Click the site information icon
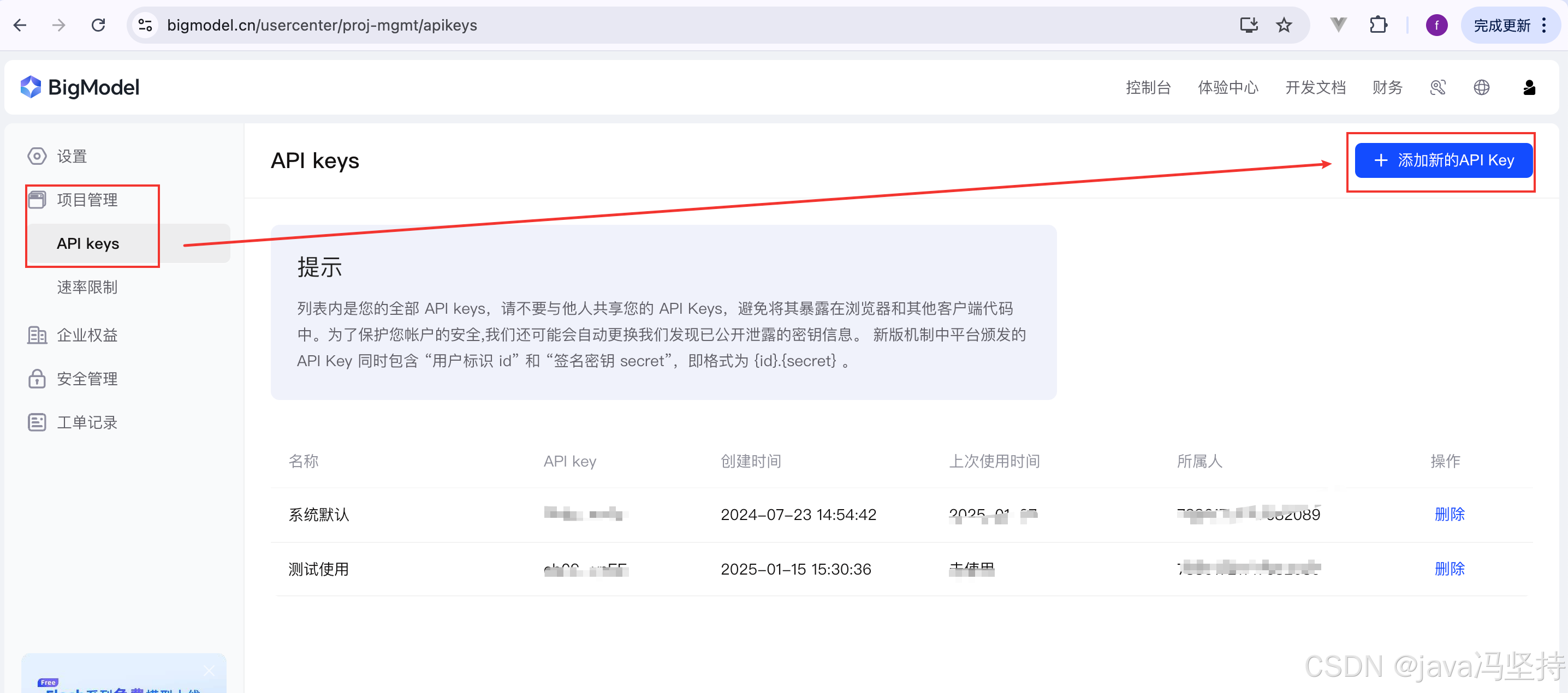 tap(145, 25)
